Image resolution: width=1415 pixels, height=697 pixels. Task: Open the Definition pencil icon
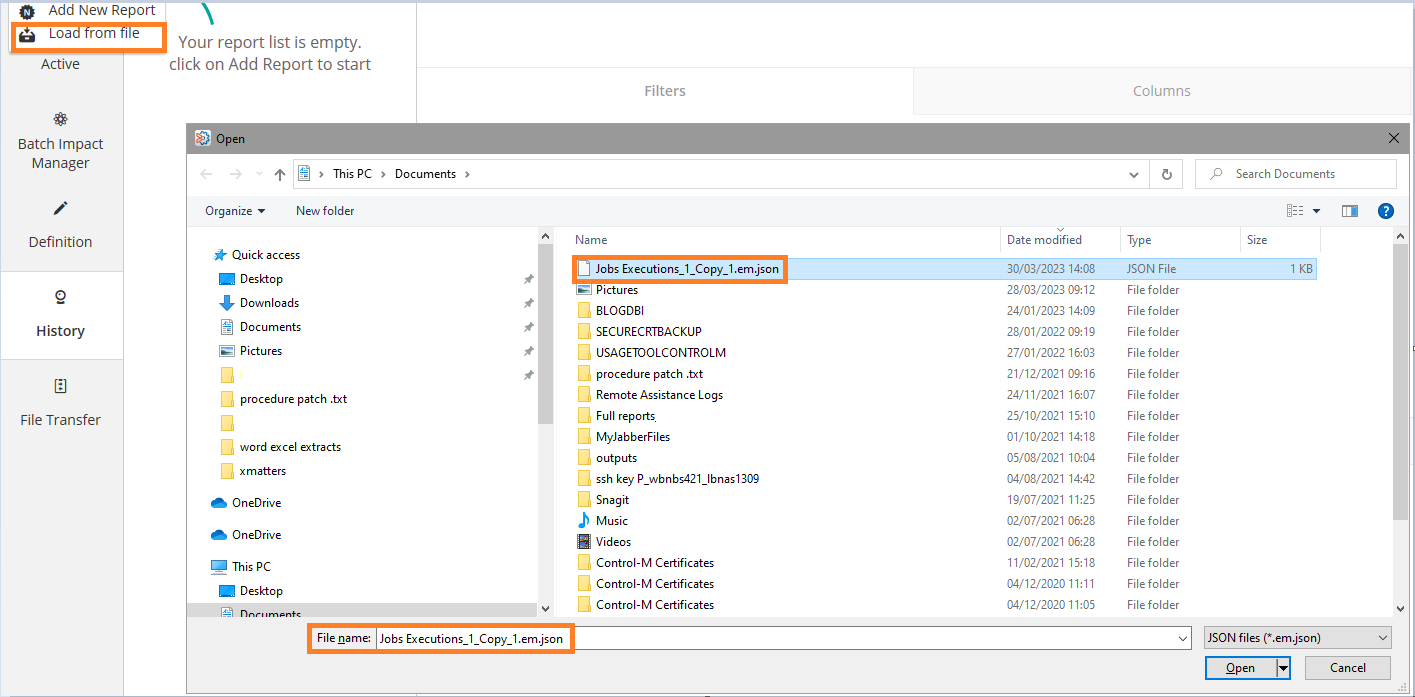60,208
